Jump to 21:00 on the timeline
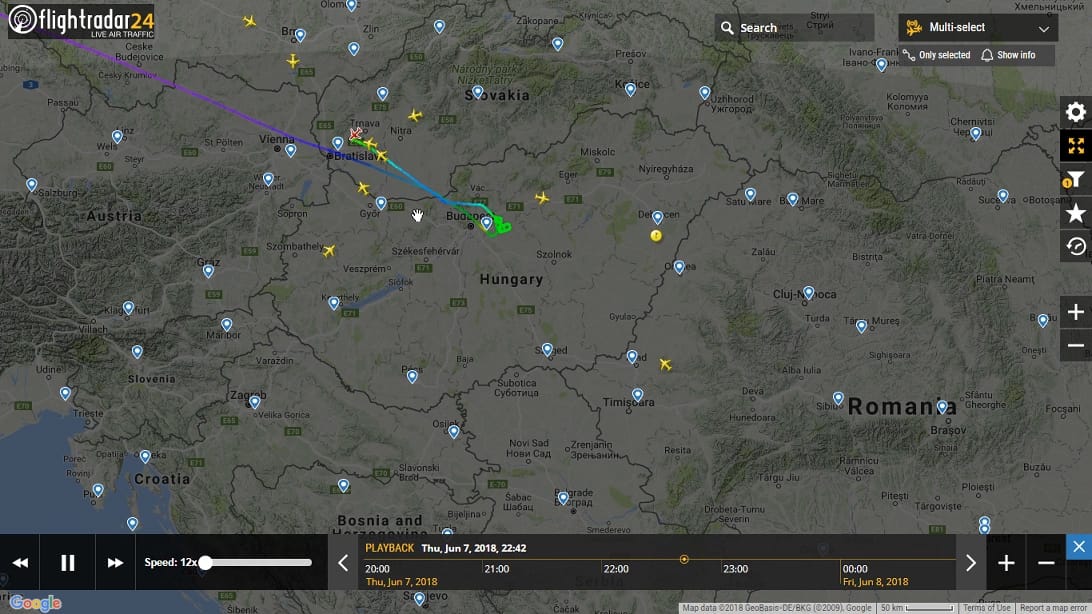 coord(497,569)
